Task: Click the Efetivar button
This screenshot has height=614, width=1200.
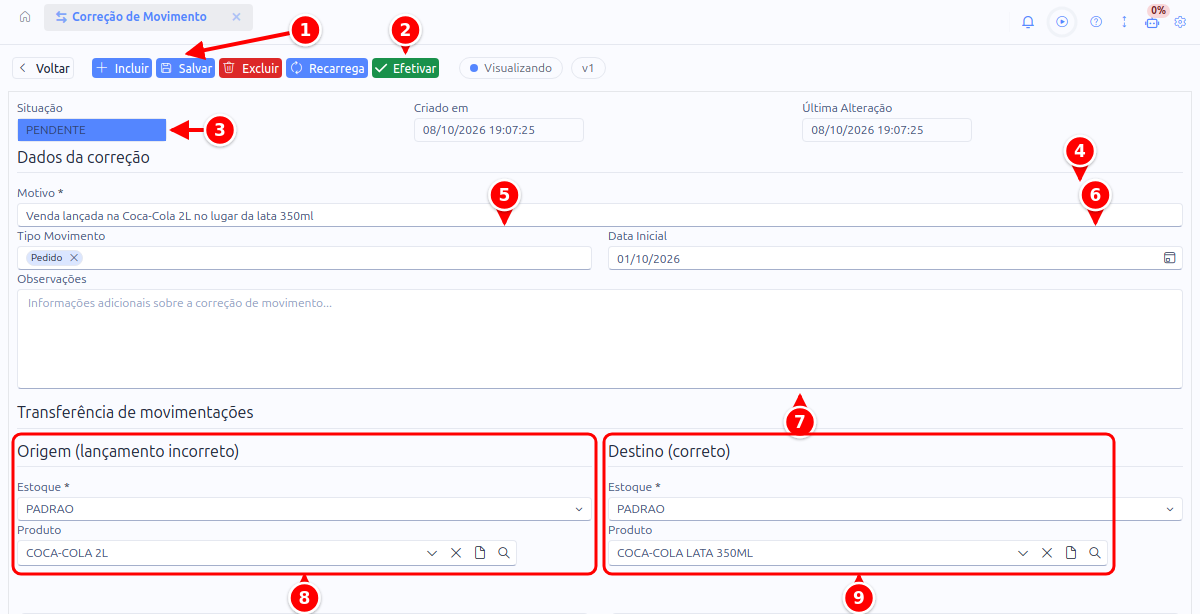Action: 405,68
